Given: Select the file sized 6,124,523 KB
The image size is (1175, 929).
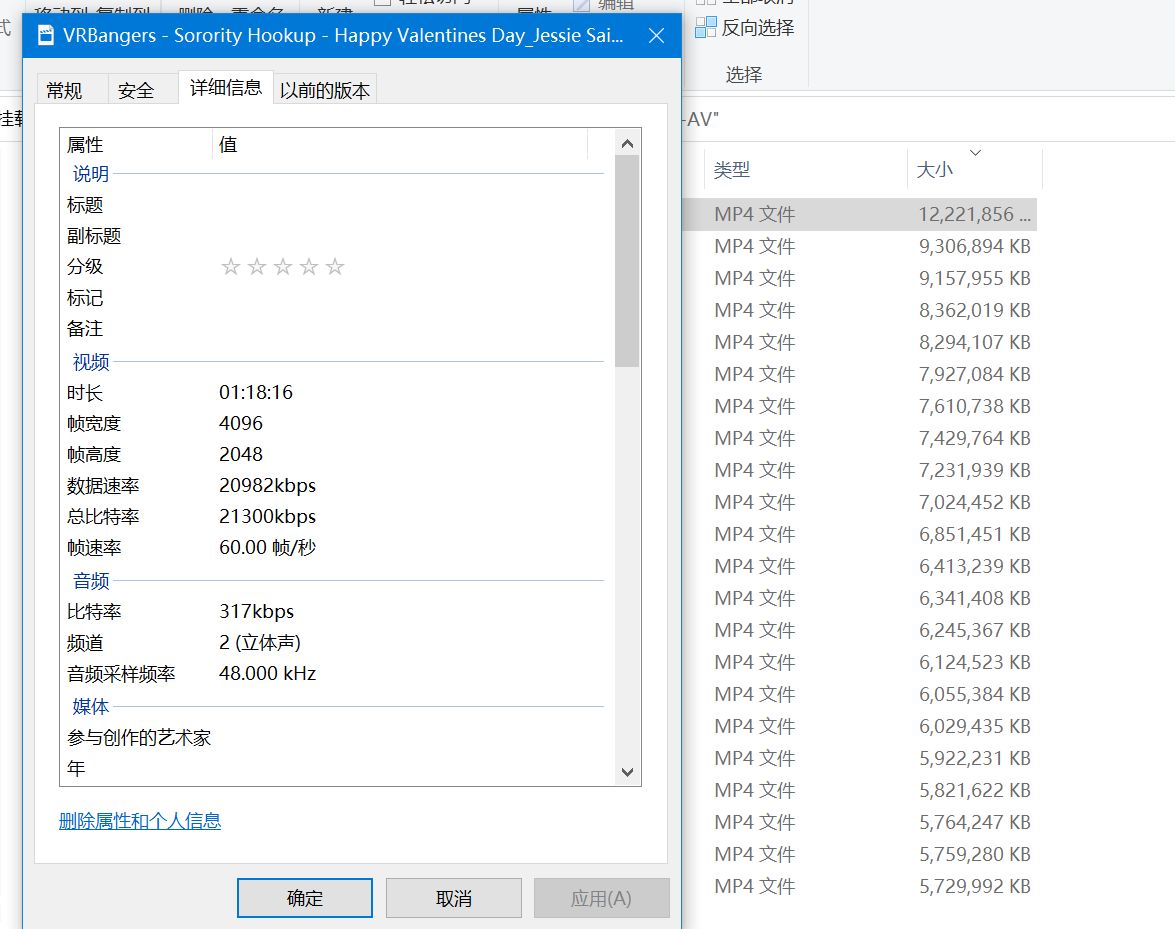Looking at the screenshot, I should (860, 662).
